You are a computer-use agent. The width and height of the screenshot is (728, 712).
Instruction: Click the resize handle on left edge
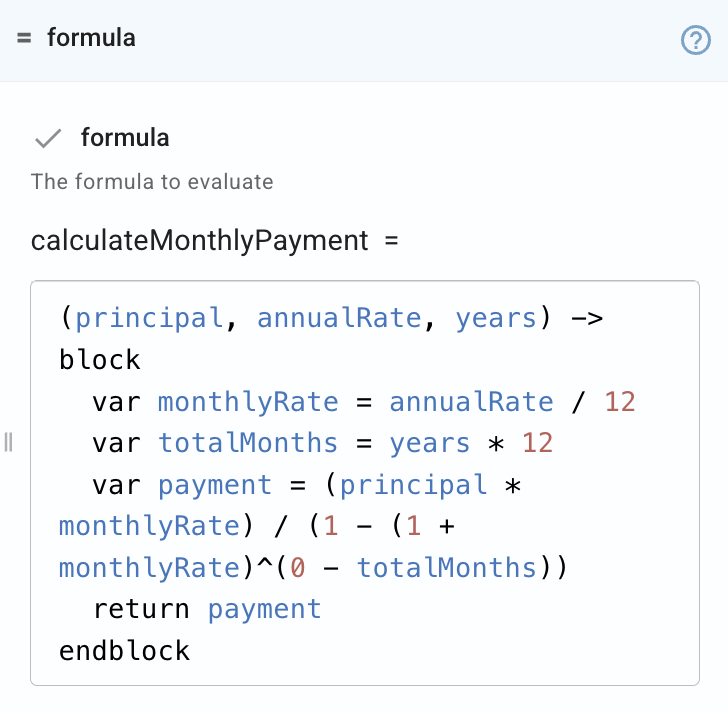8,442
